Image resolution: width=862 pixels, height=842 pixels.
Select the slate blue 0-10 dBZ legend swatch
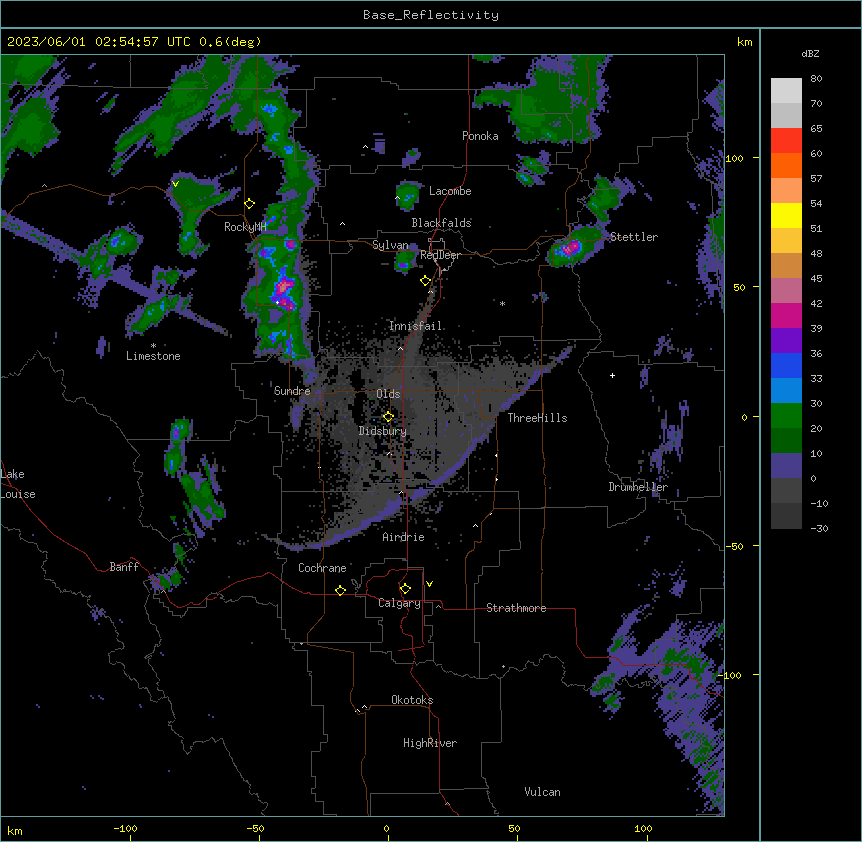coord(786,466)
